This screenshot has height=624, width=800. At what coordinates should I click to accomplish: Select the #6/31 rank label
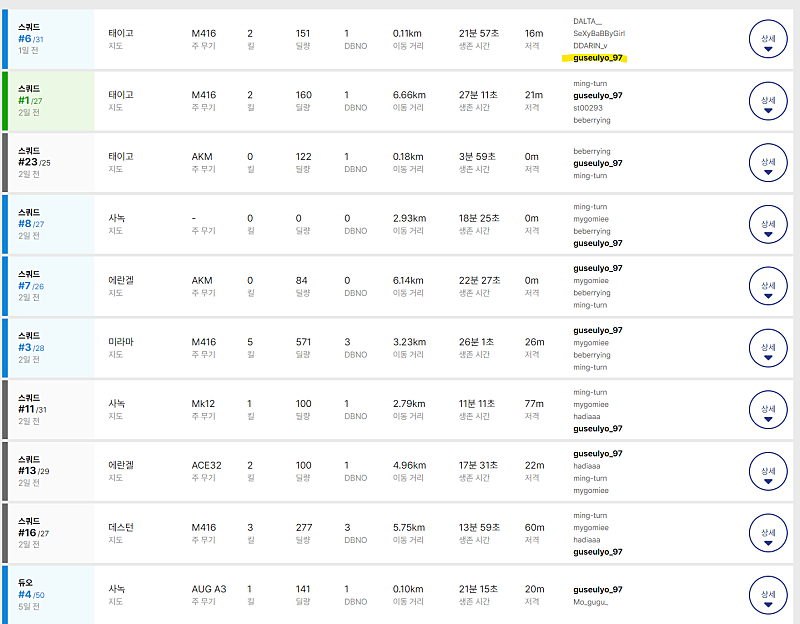point(31,39)
